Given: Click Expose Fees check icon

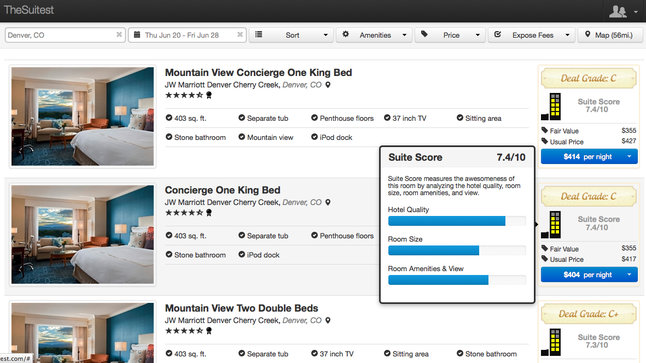Looking at the screenshot, I should 497,35.
